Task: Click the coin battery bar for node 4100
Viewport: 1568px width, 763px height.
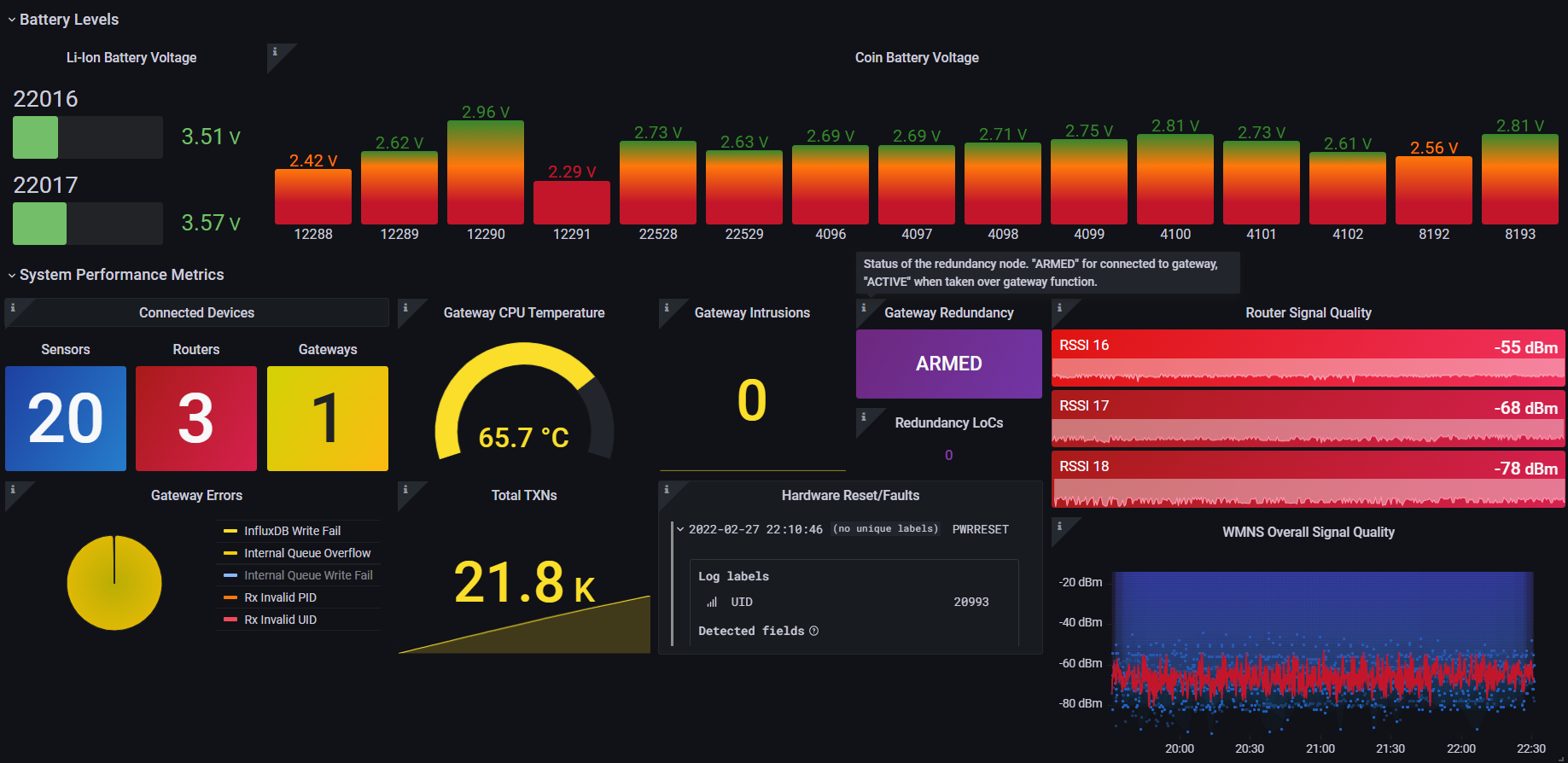Action: tap(1175, 179)
